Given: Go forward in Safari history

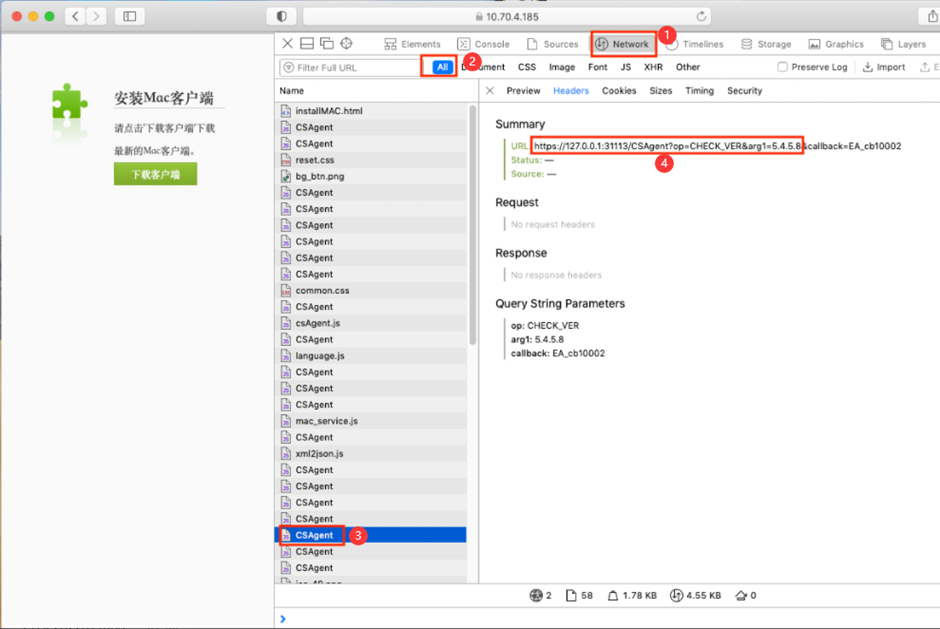Looking at the screenshot, I should tap(96, 16).
